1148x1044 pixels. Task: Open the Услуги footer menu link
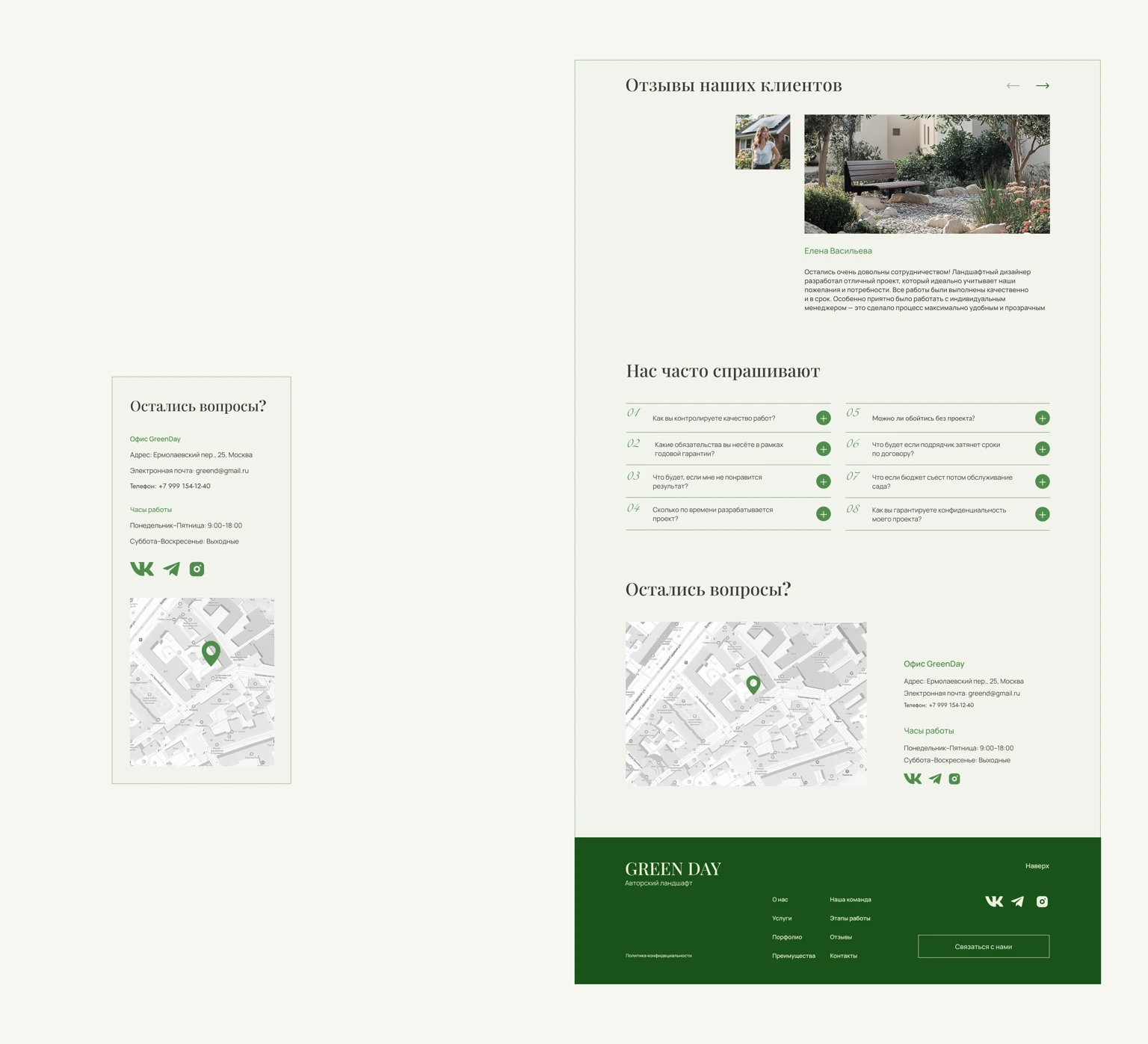point(782,918)
